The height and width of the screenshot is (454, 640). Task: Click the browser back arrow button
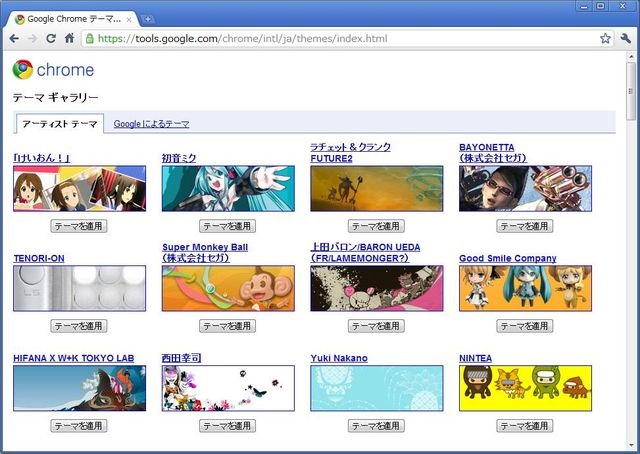click(x=15, y=39)
